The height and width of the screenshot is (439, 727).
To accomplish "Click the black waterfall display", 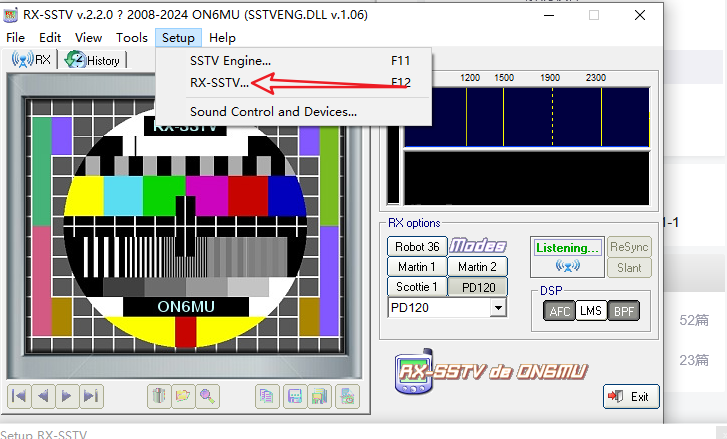I will coord(527,178).
